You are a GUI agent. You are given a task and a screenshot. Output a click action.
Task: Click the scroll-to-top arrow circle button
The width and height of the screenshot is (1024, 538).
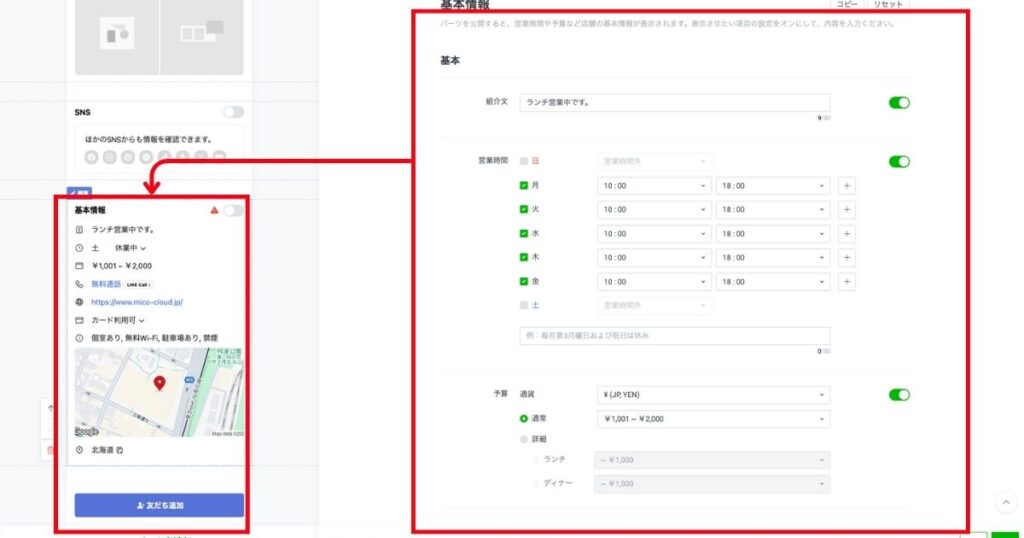1006,502
